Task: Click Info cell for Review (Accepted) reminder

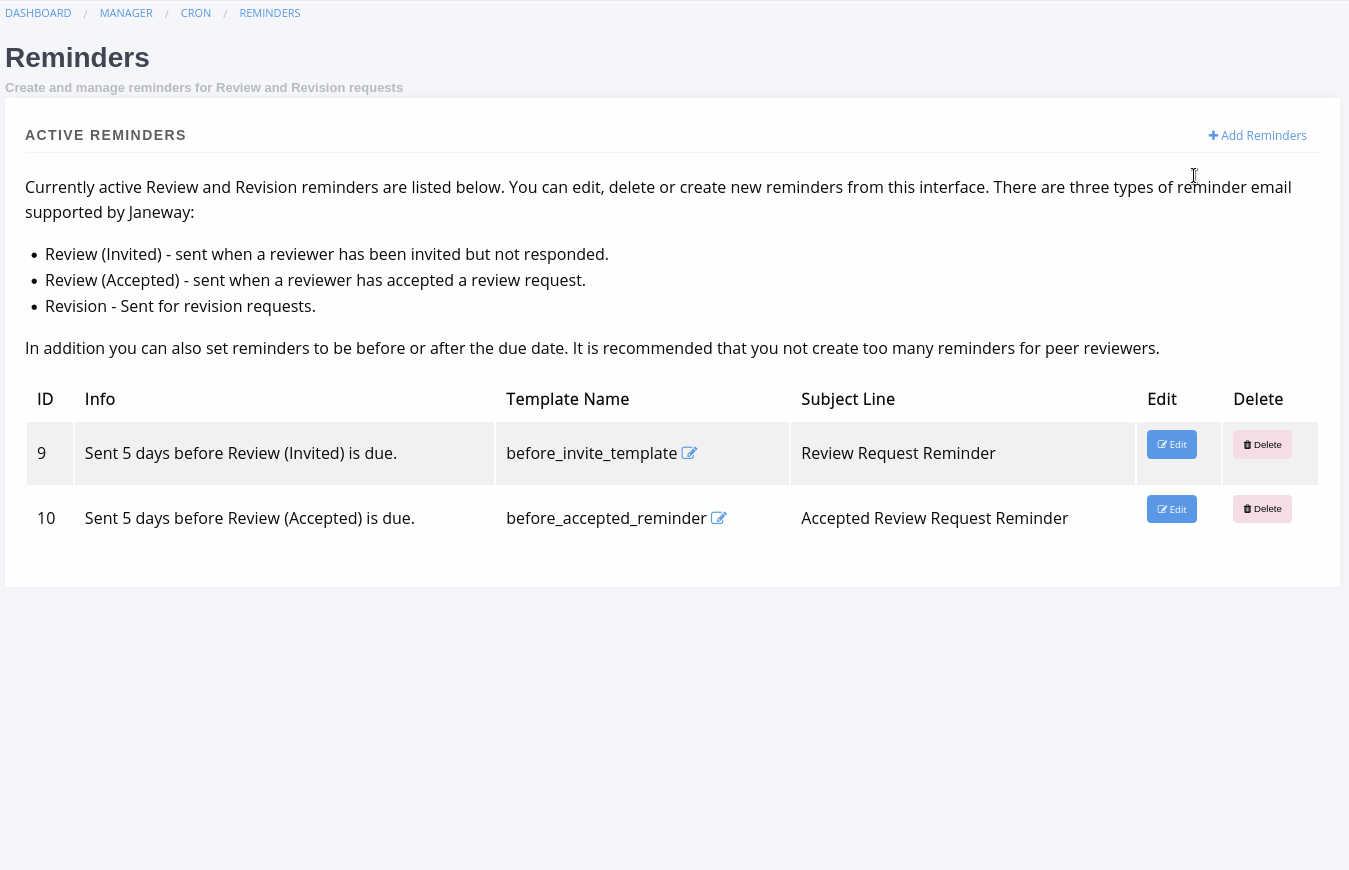Action: click(249, 518)
